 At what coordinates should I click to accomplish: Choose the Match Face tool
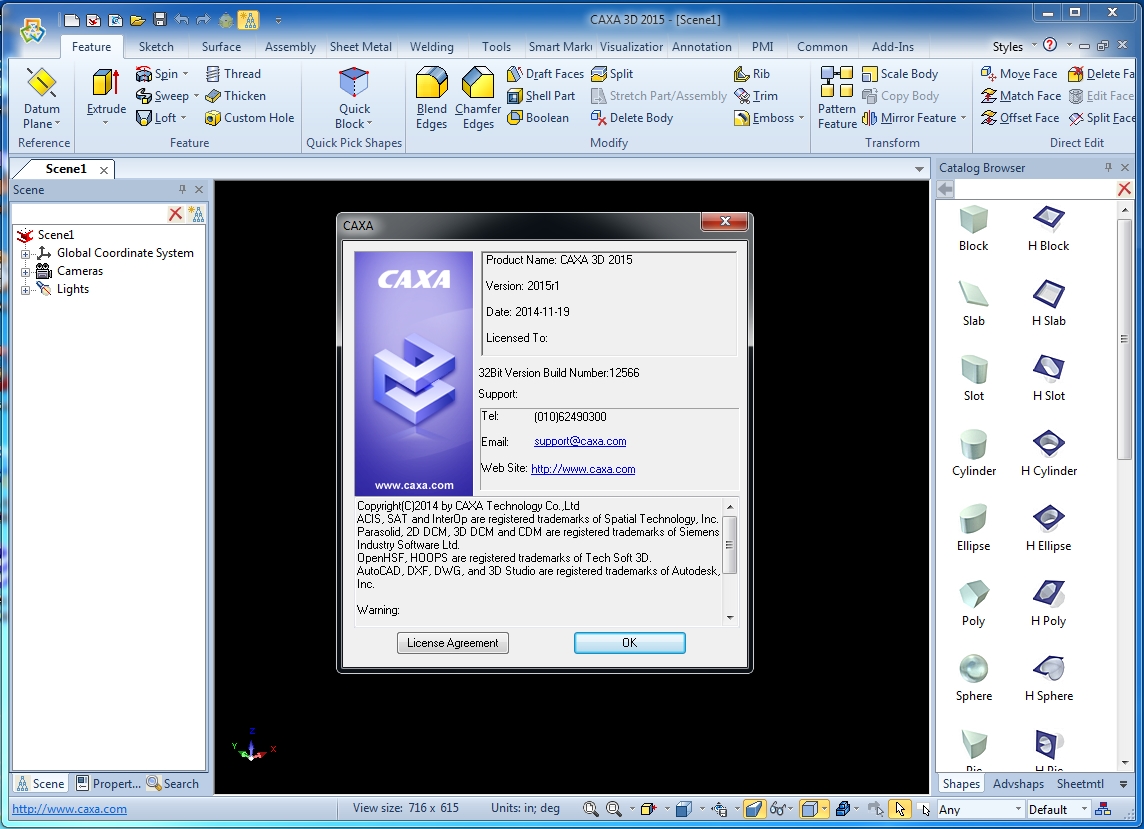(x=1021, y=96)
